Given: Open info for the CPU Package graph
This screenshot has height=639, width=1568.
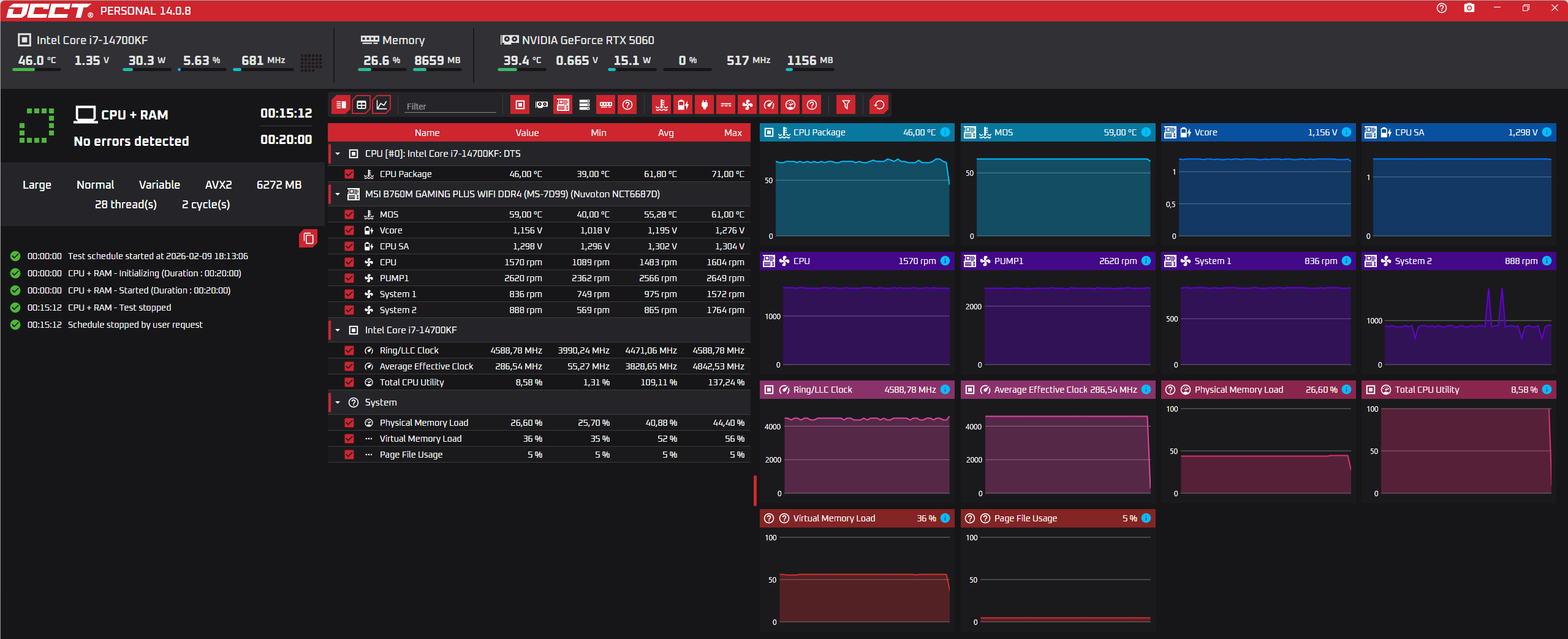Looking at the screenshot, I should [x=945, y=132].
